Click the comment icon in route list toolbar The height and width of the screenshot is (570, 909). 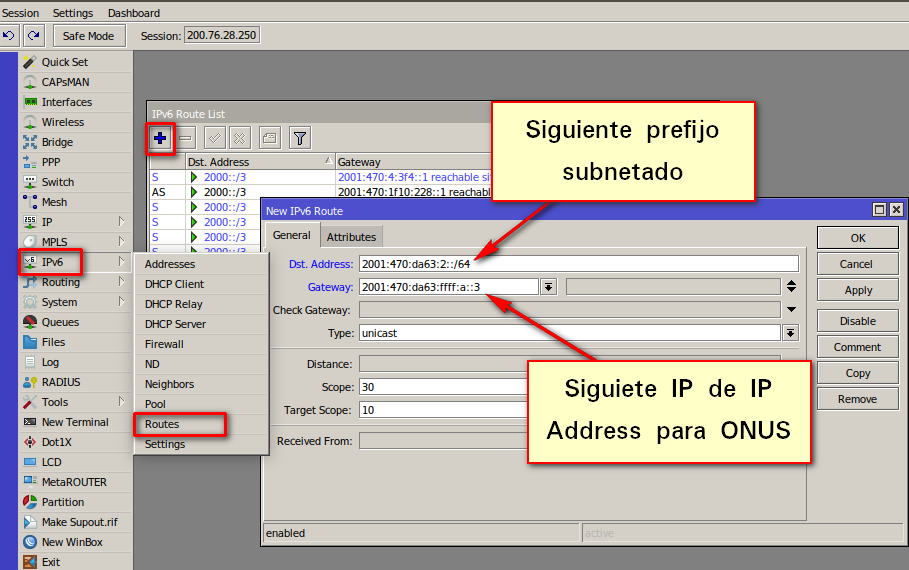pos(268,138)
